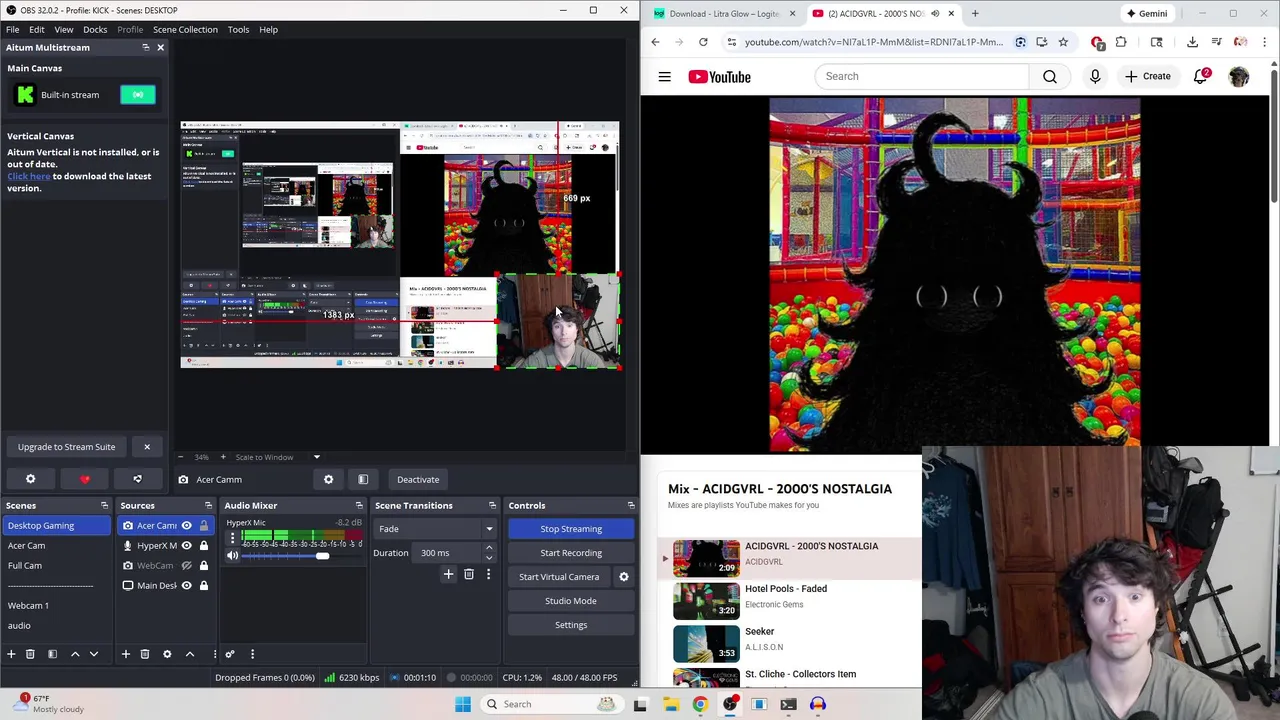Toggle visibility of Main Desktop source

click(186, 585)
